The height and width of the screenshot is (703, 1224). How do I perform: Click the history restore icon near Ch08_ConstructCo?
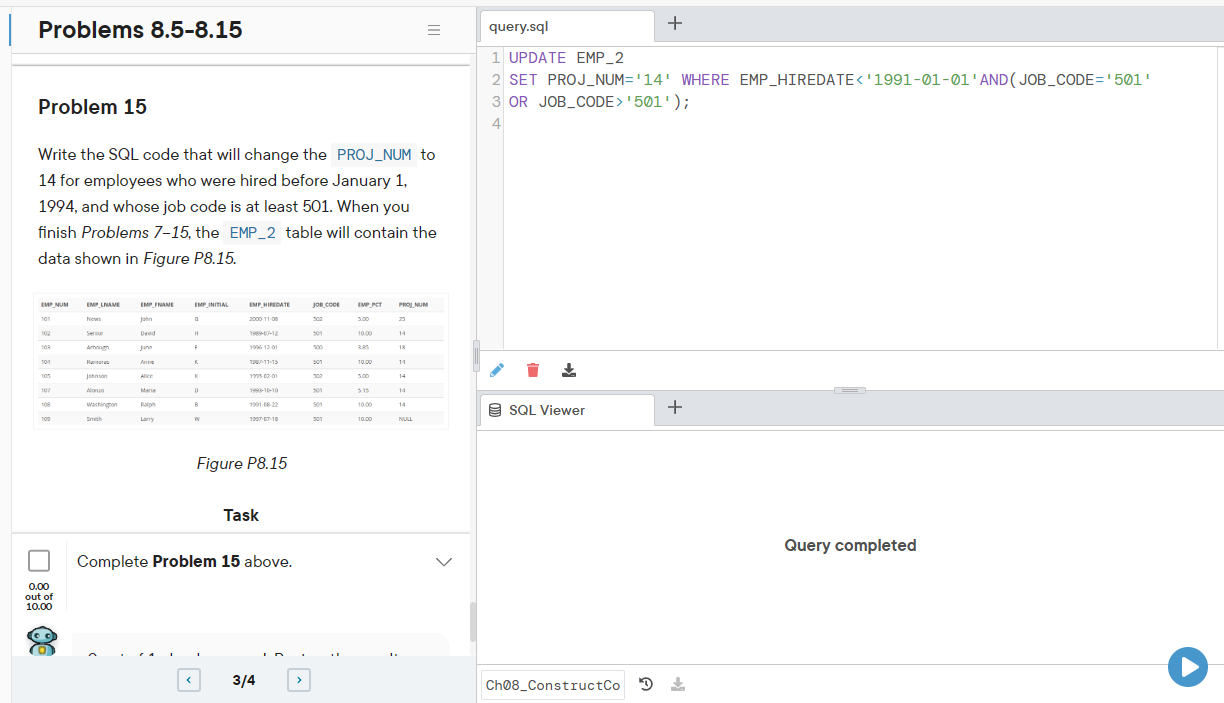click(646, 684)
